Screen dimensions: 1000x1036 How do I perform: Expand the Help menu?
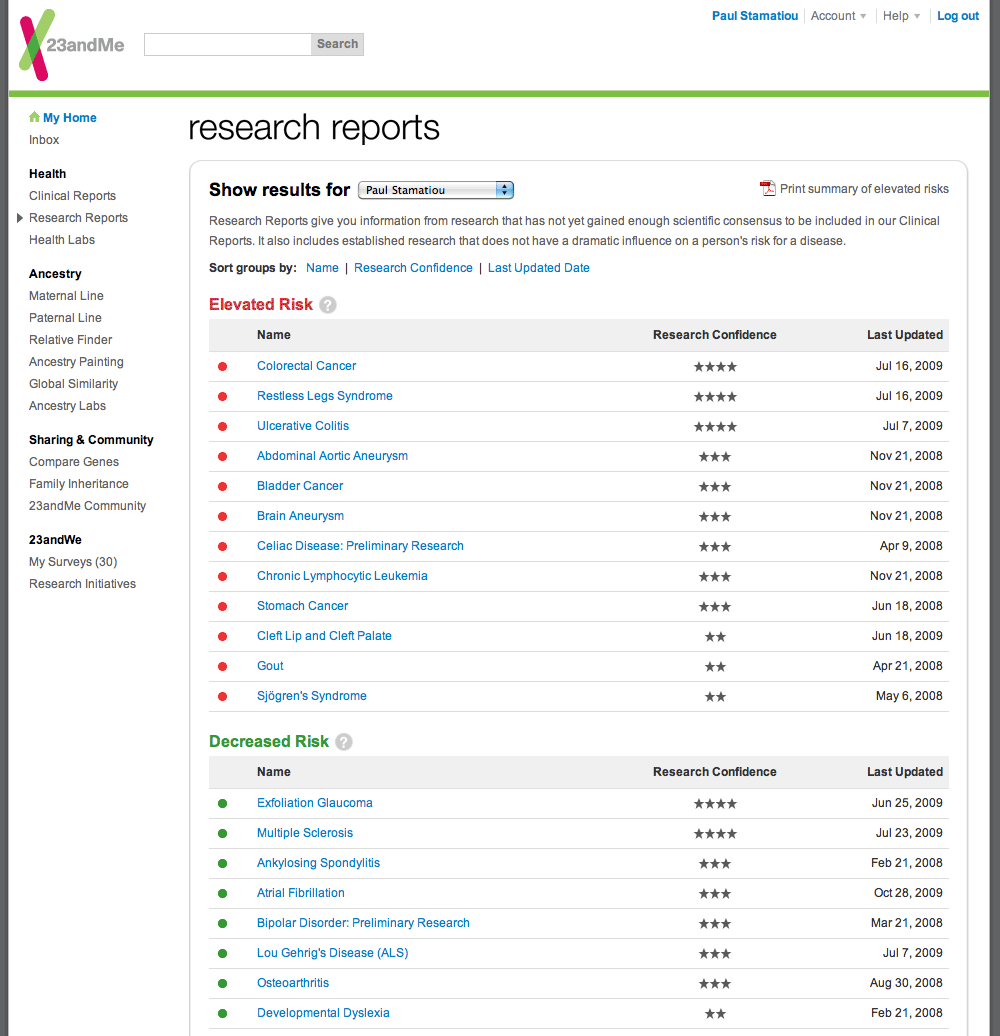(901, 16)
